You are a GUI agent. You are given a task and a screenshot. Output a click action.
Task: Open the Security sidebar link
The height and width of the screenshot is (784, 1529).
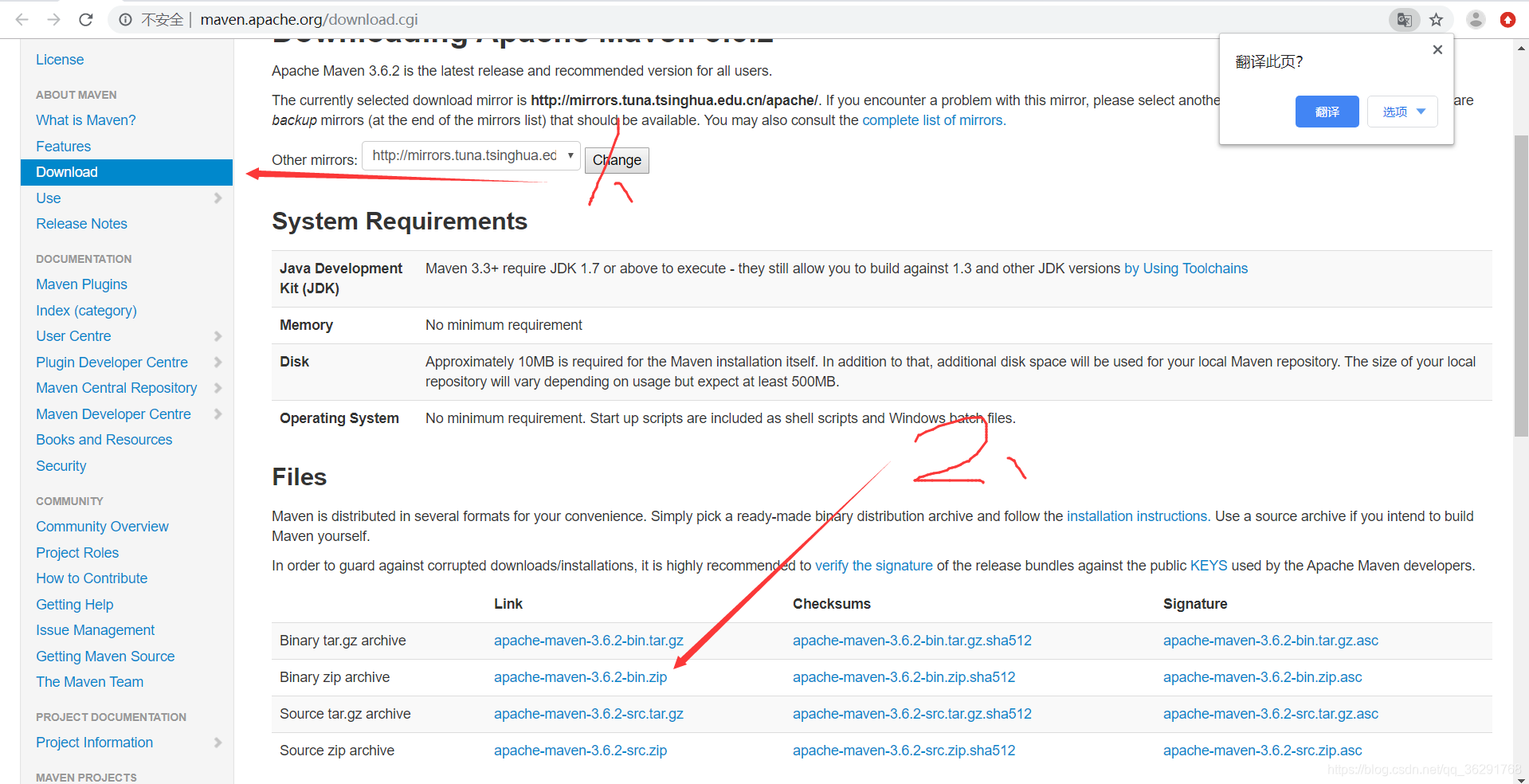point(61,466)
